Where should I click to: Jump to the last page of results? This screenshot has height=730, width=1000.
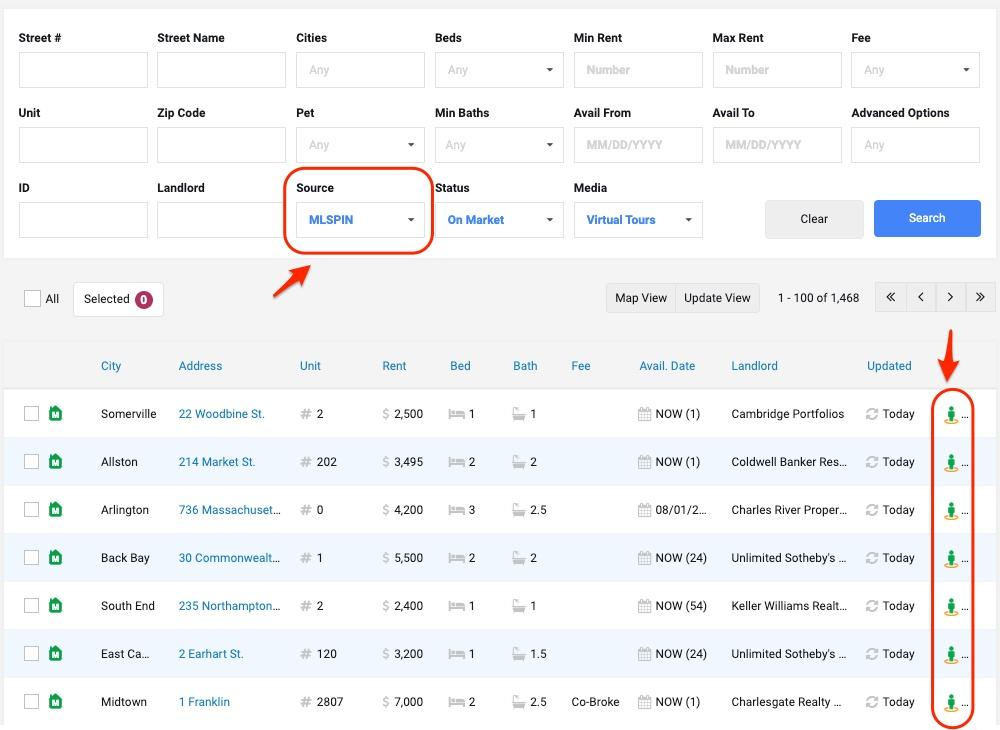pos(980,298)
